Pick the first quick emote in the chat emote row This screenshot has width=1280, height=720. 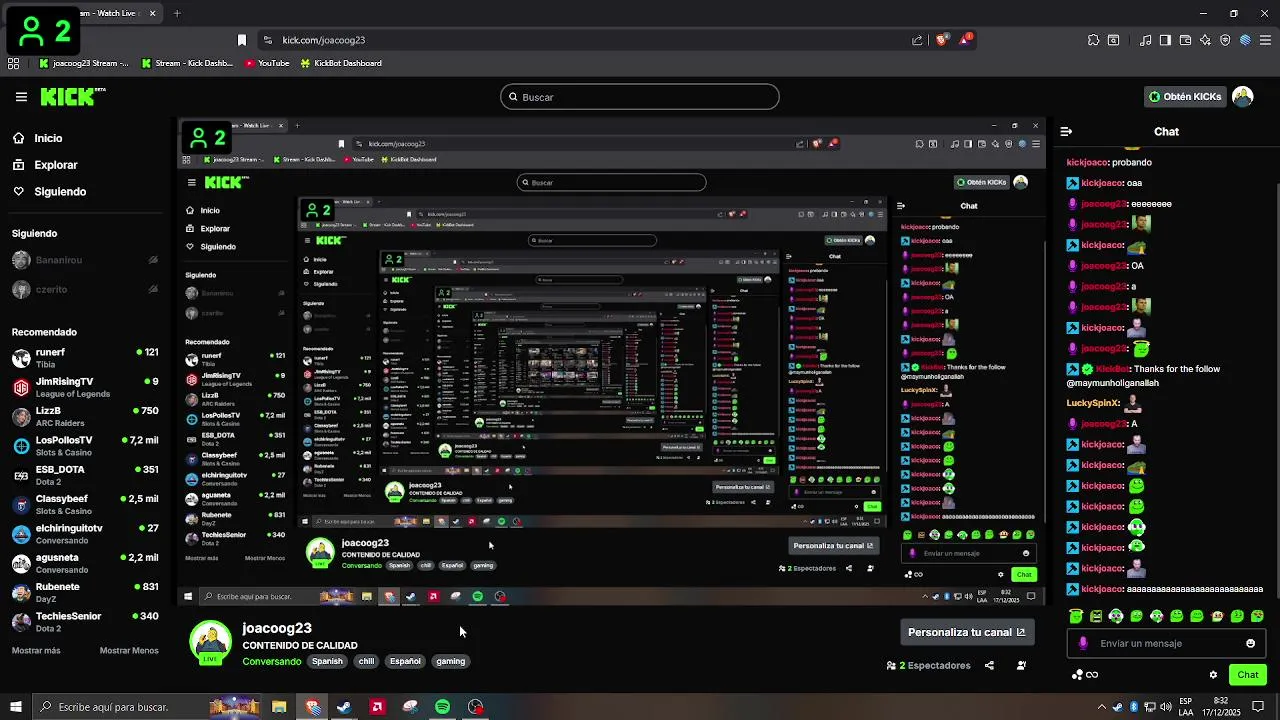click(x=1076, y=616)
